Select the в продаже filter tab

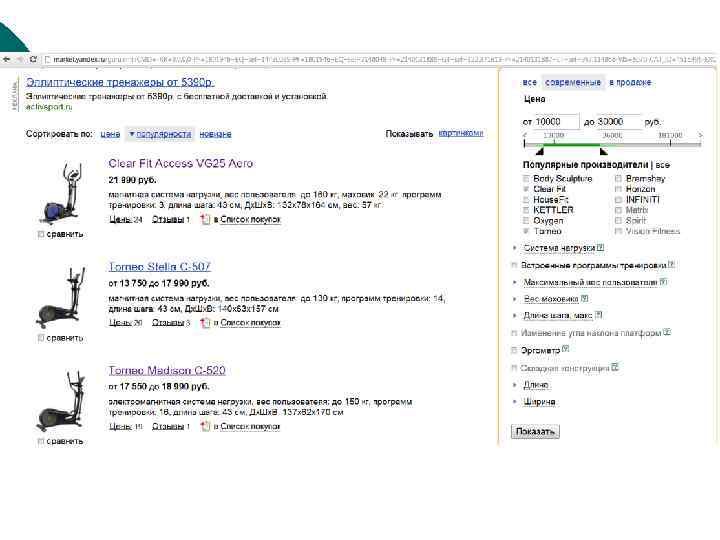[630, 82]
